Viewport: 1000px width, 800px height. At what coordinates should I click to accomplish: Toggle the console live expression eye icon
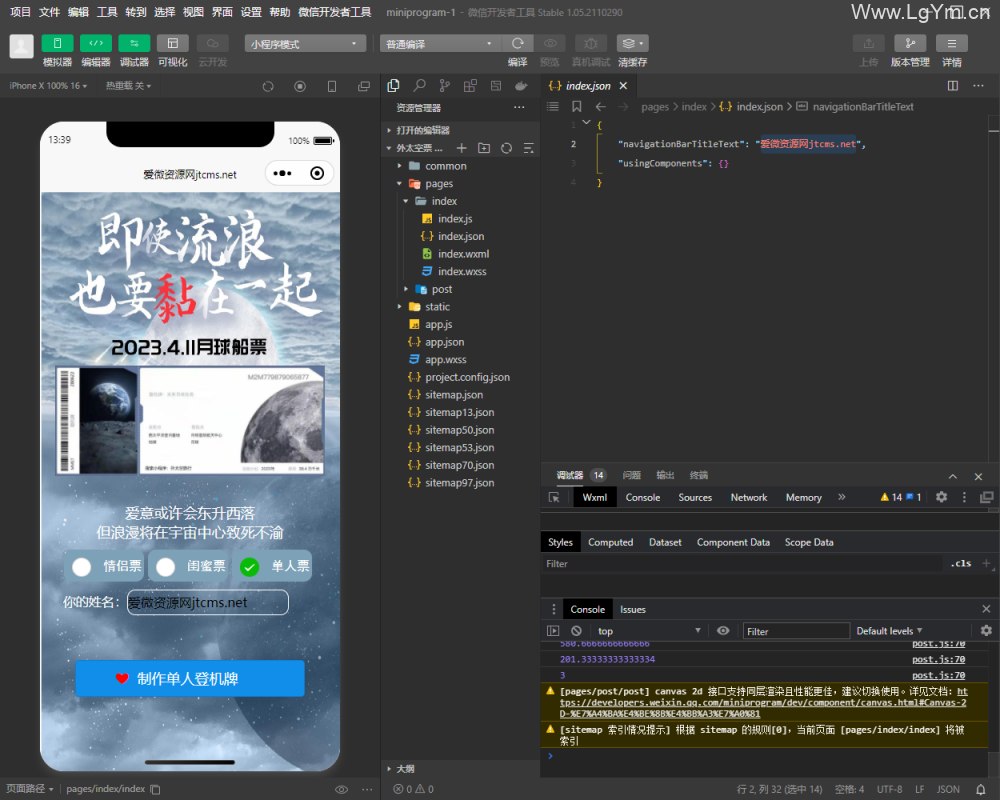[723, 630]
